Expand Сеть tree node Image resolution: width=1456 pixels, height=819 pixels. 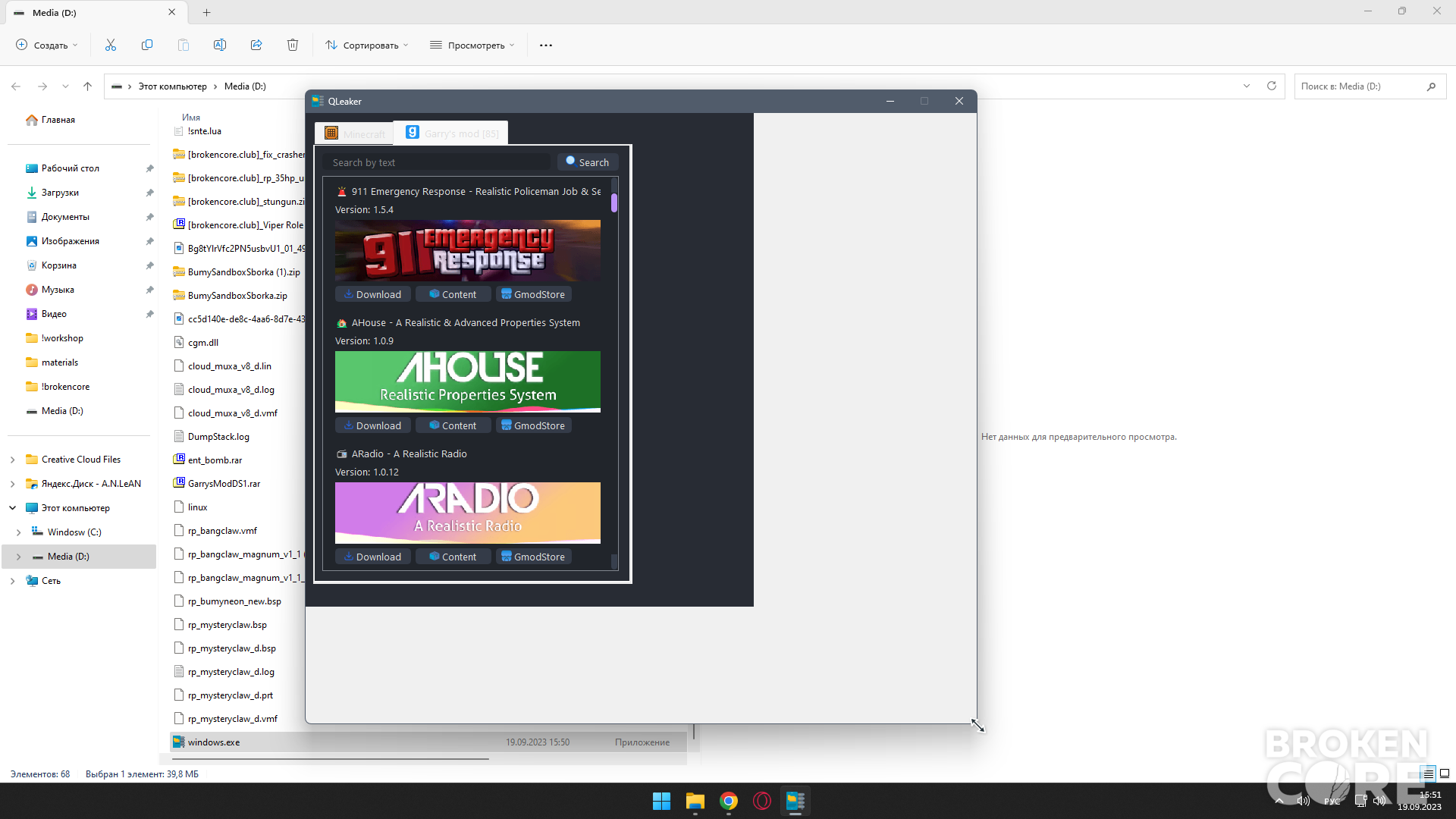point(12,581)
